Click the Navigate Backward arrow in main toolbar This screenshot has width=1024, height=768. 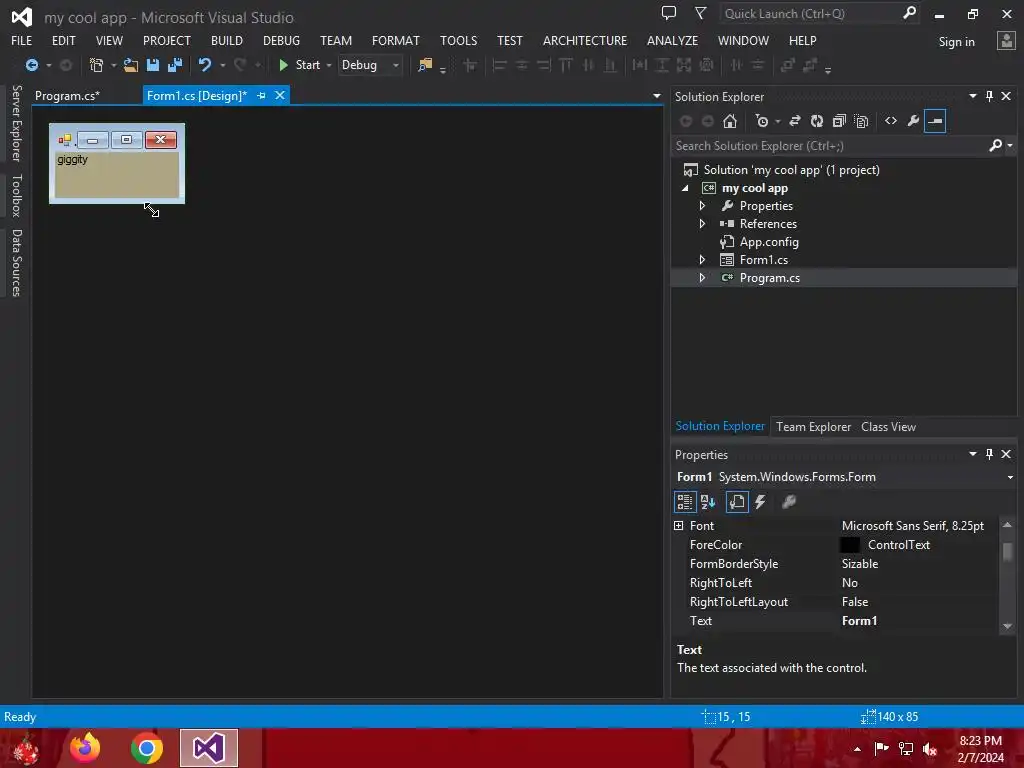[31, 65]
